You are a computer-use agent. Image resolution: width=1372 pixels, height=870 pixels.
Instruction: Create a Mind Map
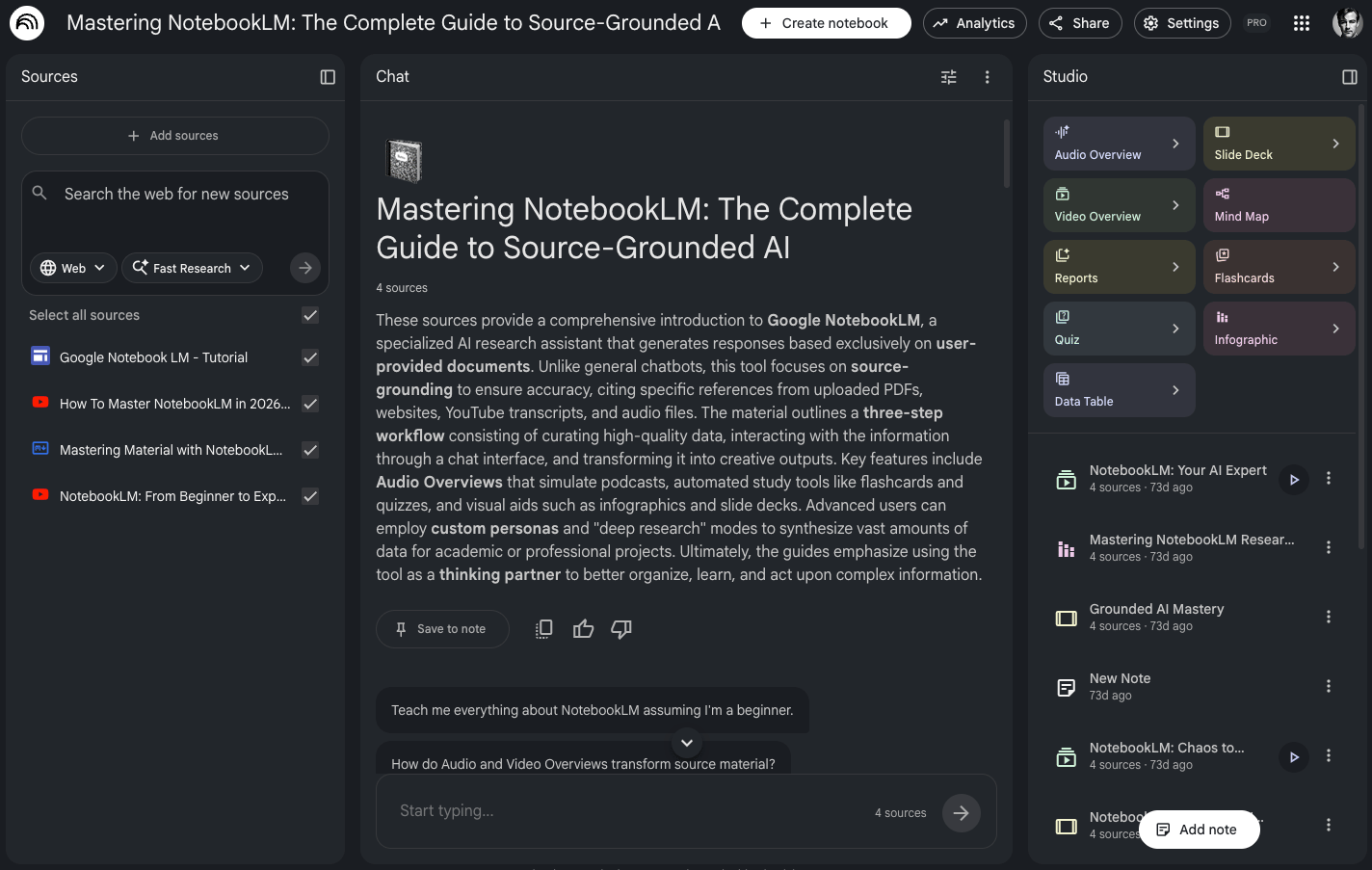pos(1280,205)
